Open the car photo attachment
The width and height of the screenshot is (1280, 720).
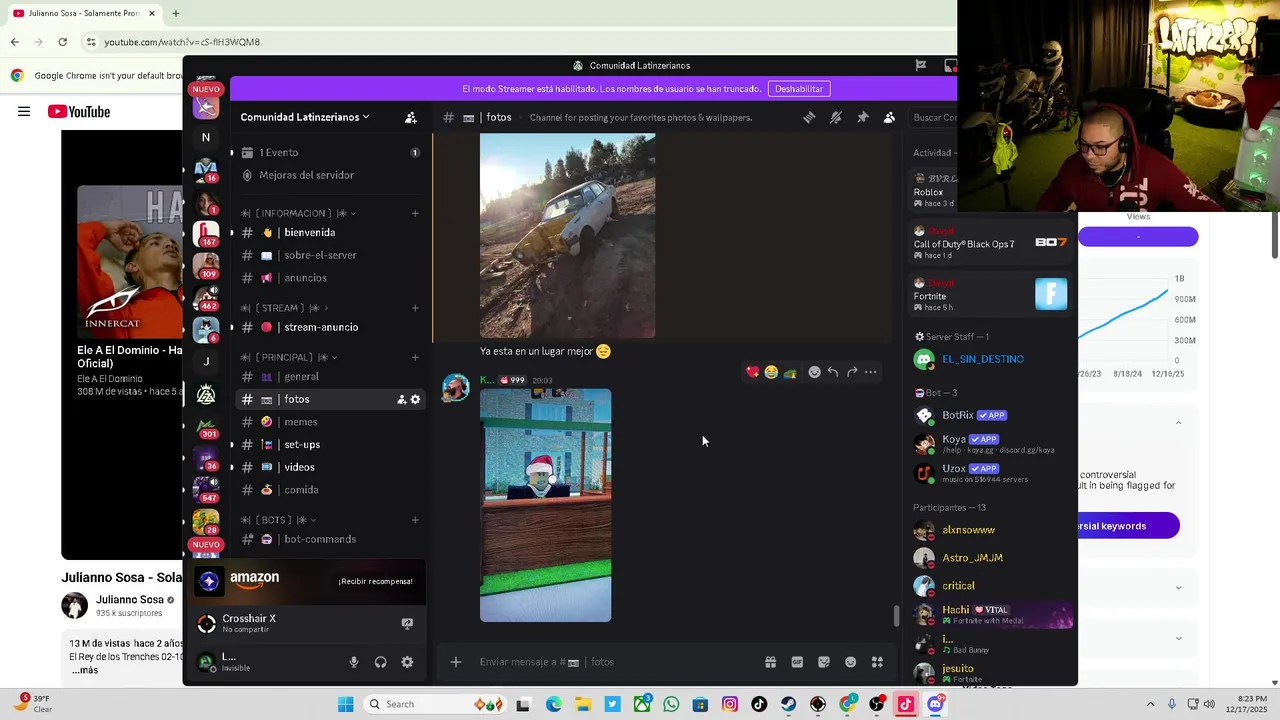pyautogui.click(x=567, y=236)
